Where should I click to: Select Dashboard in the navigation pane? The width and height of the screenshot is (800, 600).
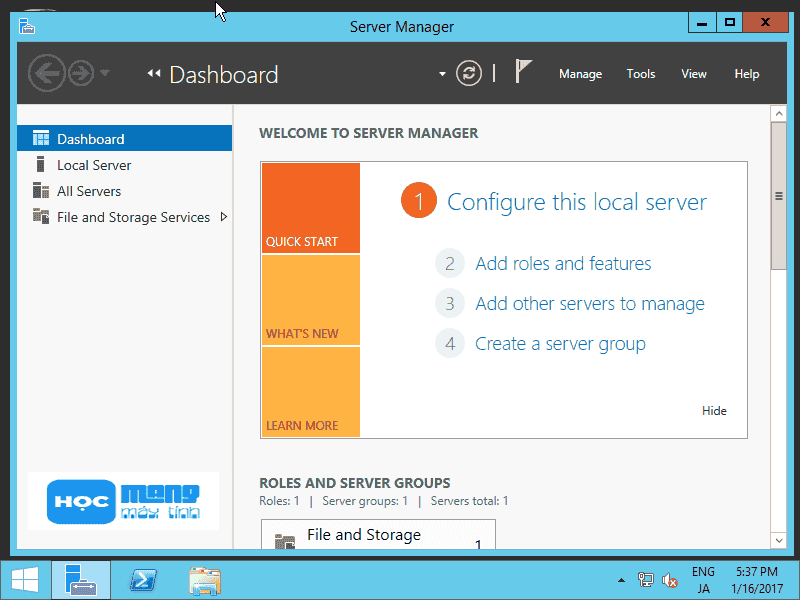124,138
